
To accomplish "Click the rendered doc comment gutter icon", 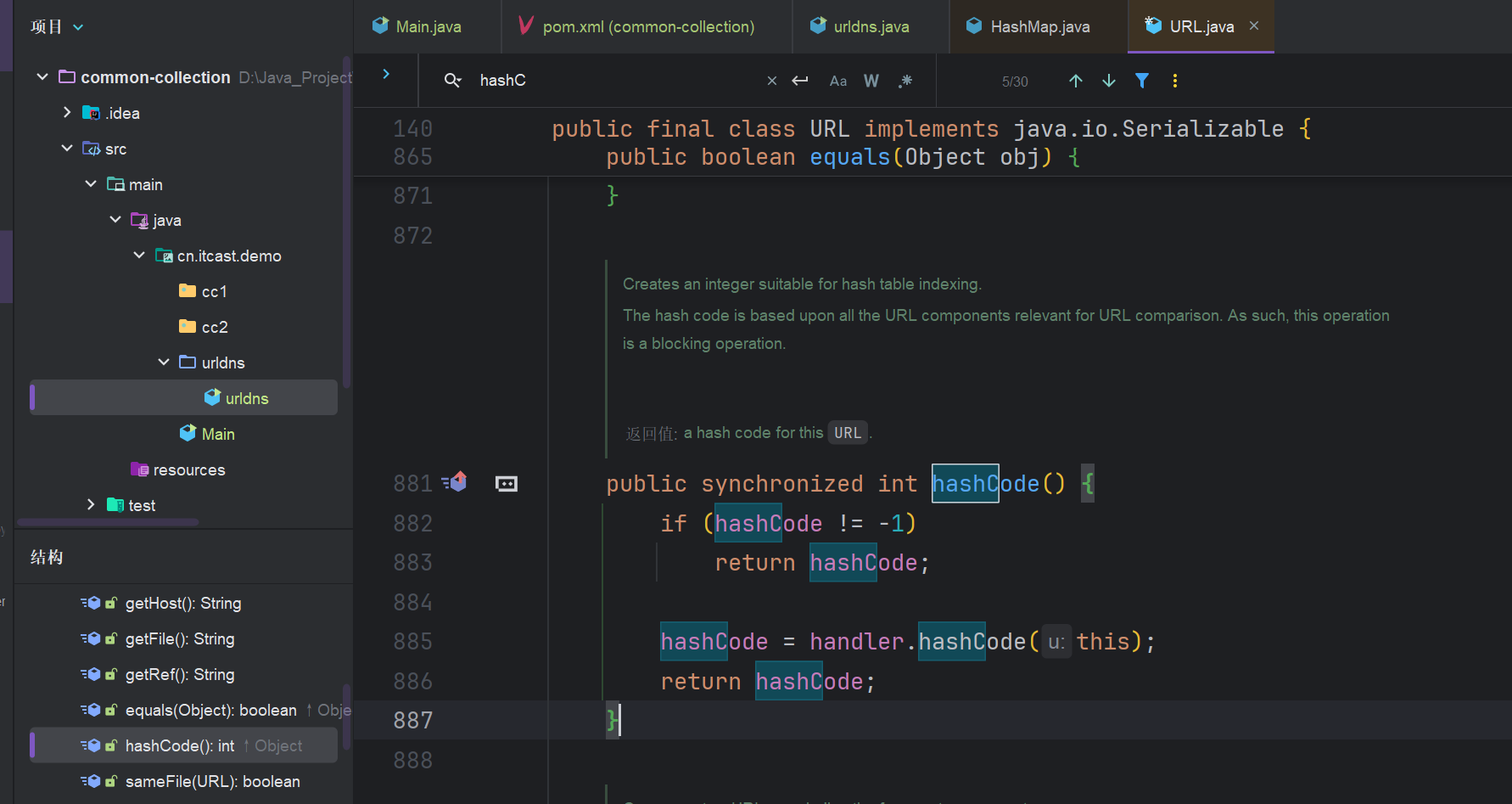I will 507,484.
